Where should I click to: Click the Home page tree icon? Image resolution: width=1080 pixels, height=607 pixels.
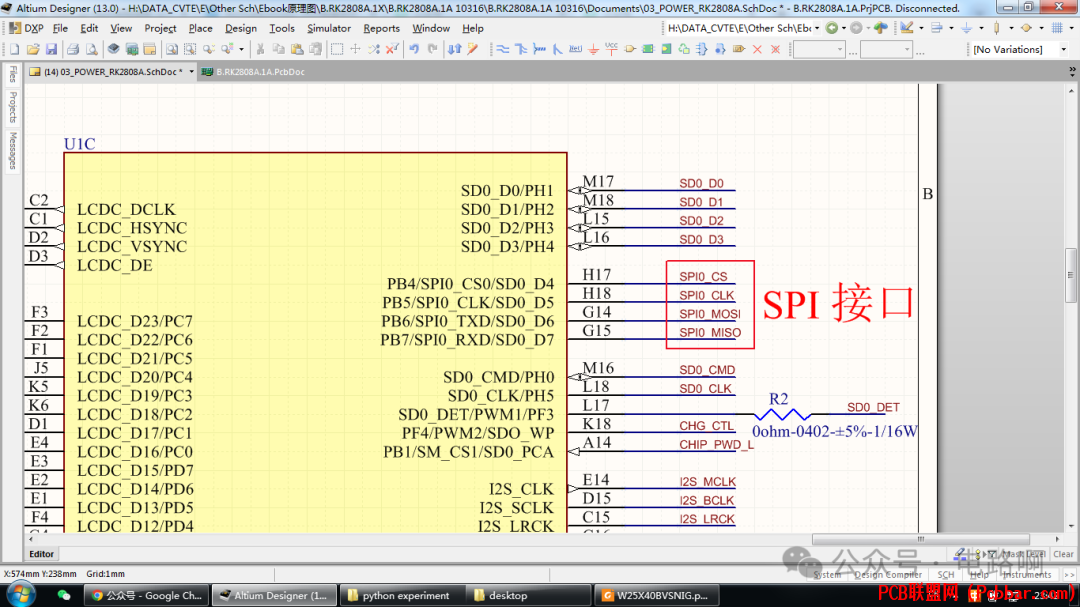pos(880,28)
